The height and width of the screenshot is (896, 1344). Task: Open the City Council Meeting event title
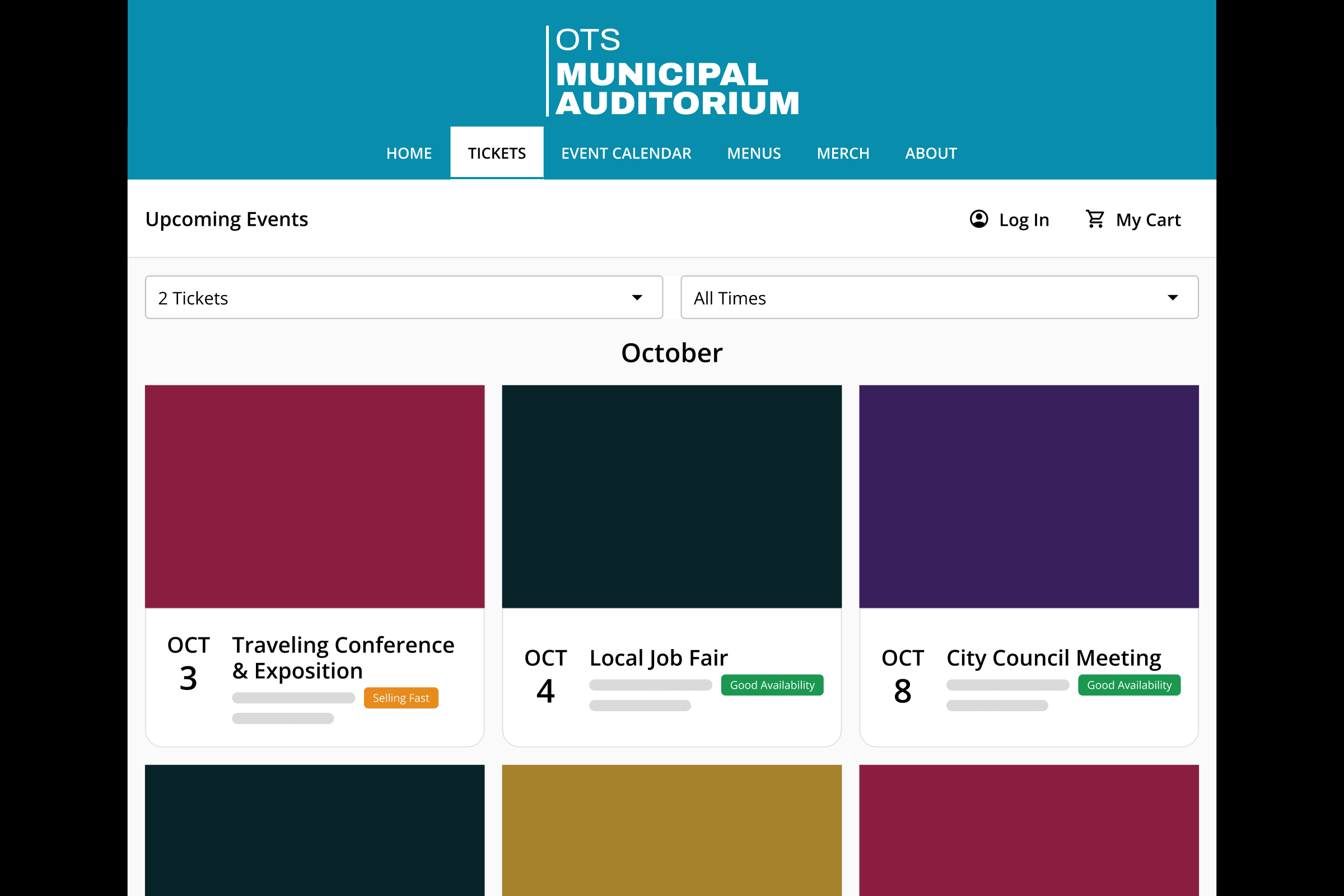(1054, 659)
